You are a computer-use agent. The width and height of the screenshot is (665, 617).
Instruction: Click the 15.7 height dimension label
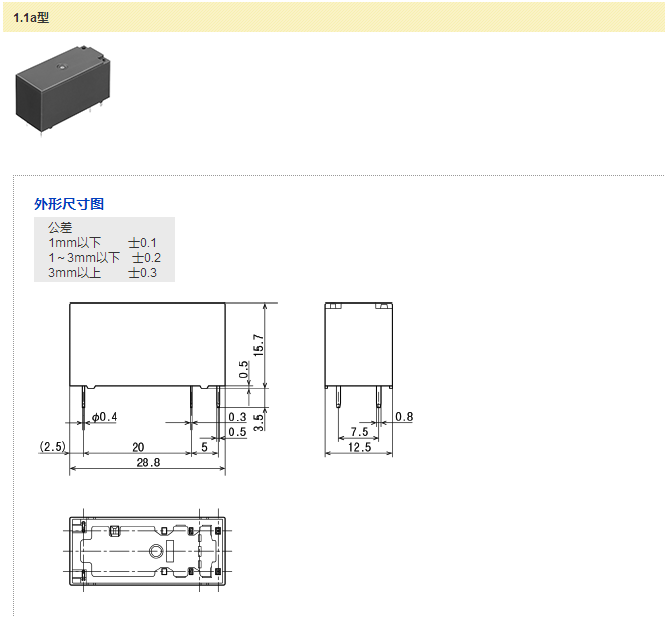(258, 345)
